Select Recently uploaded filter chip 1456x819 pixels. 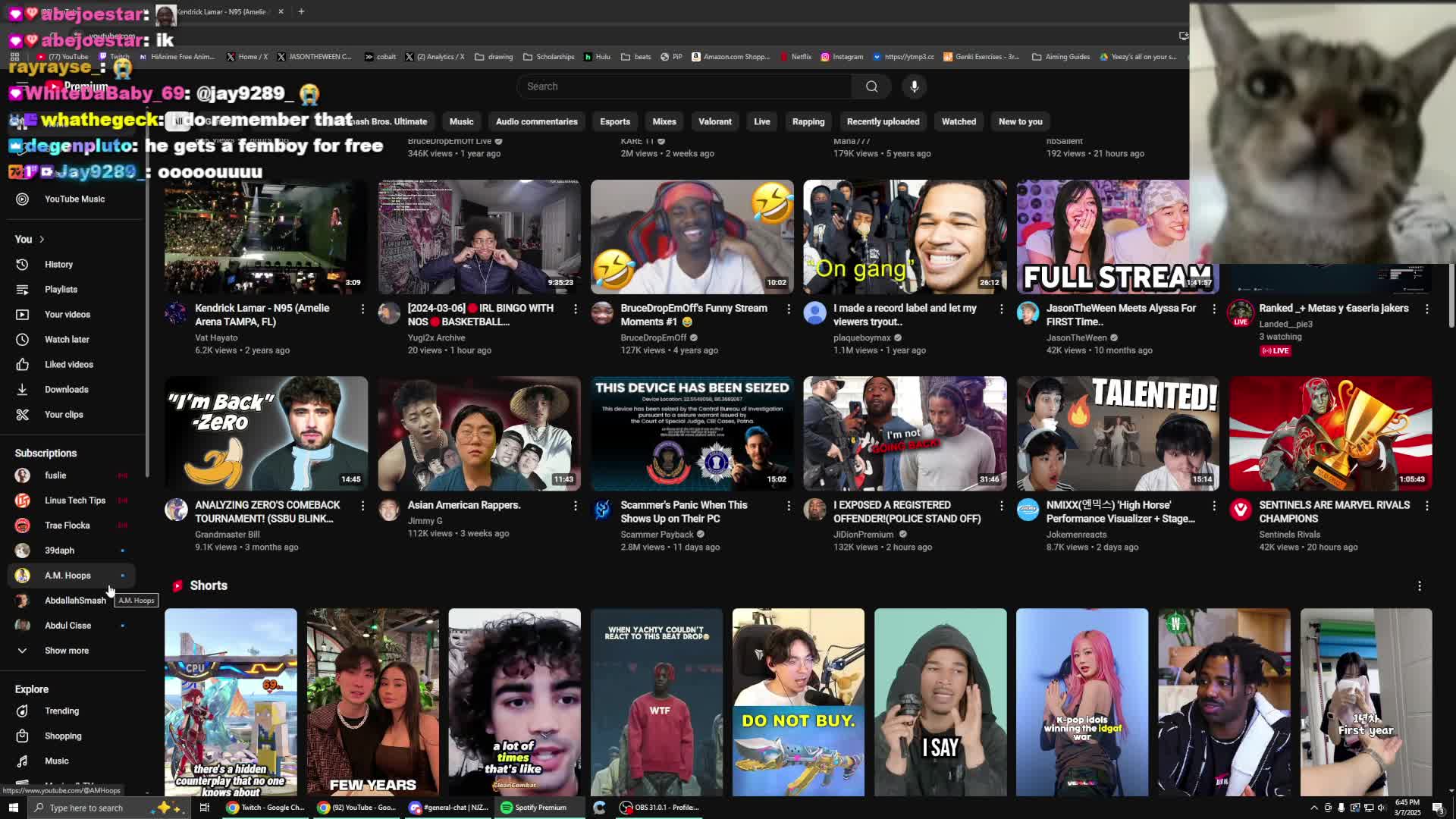(x=883, y=121)
